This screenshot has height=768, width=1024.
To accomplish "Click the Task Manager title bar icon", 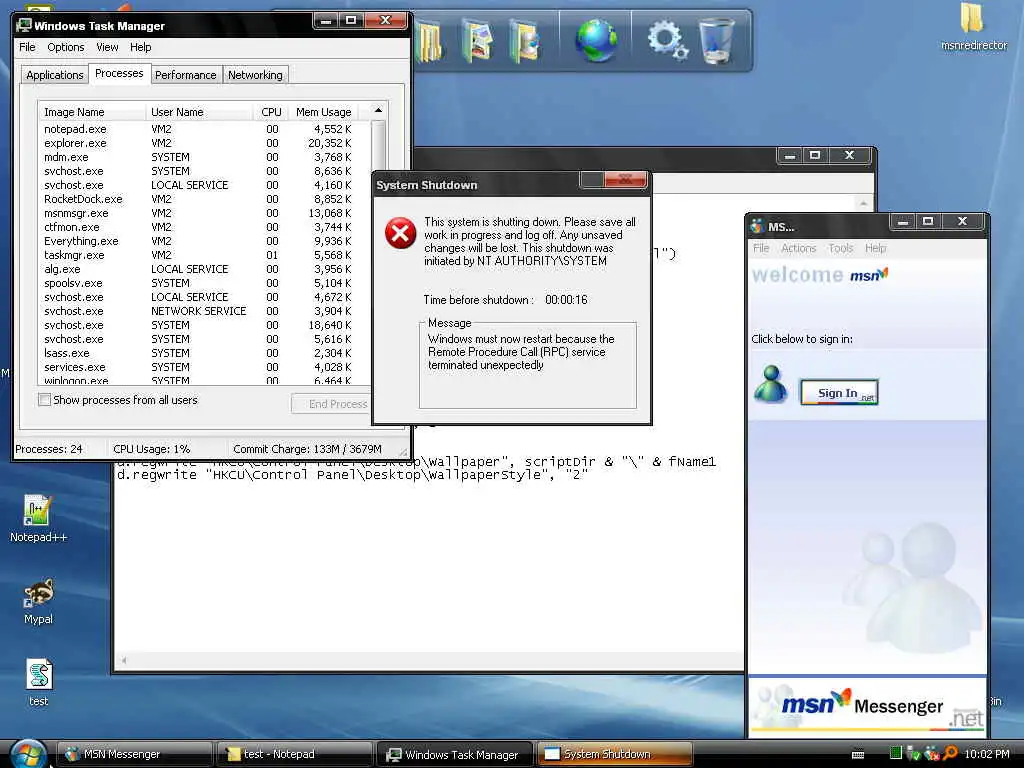I will point(24,25).
